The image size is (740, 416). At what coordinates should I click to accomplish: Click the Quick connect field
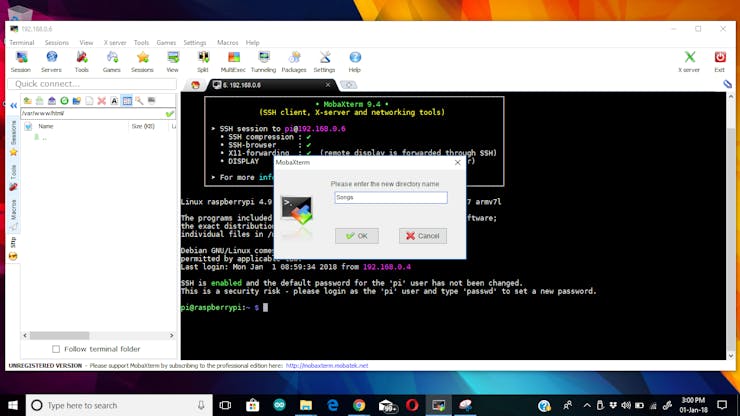(92, 84)
